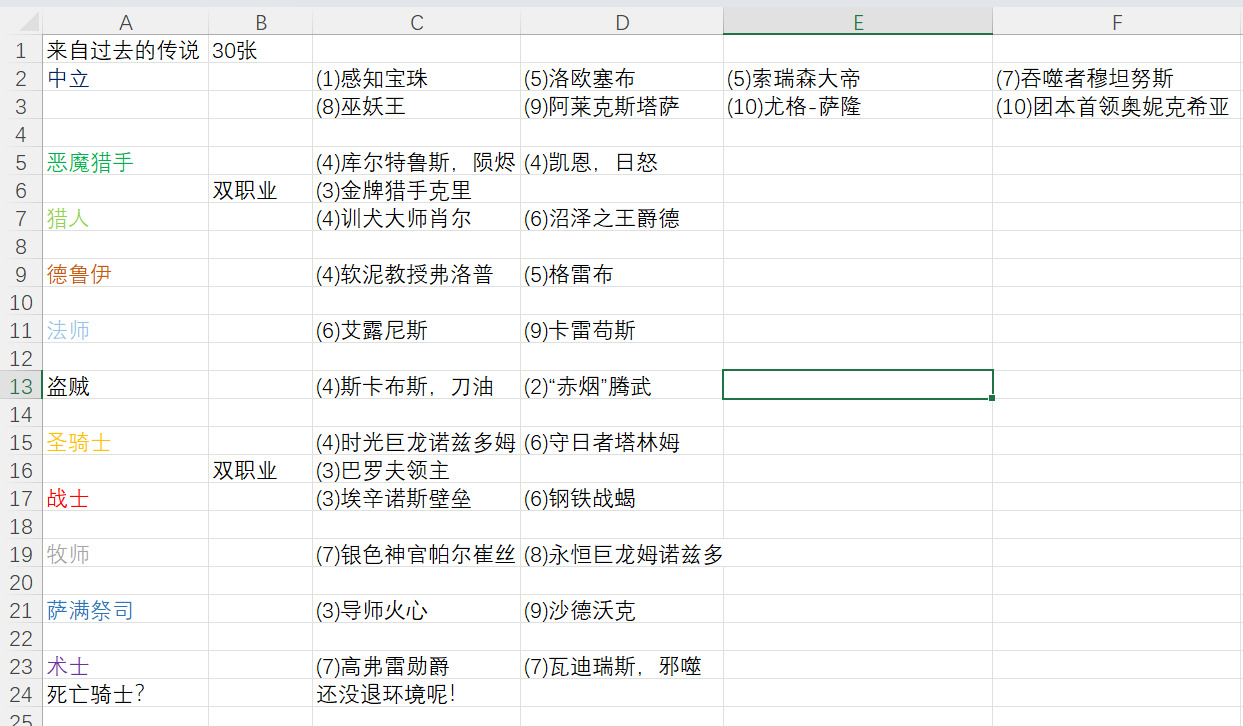Image resolution: width=1243 pixels, height=726 pixels.
Task: Click column E header
Action: pos(857,21)
